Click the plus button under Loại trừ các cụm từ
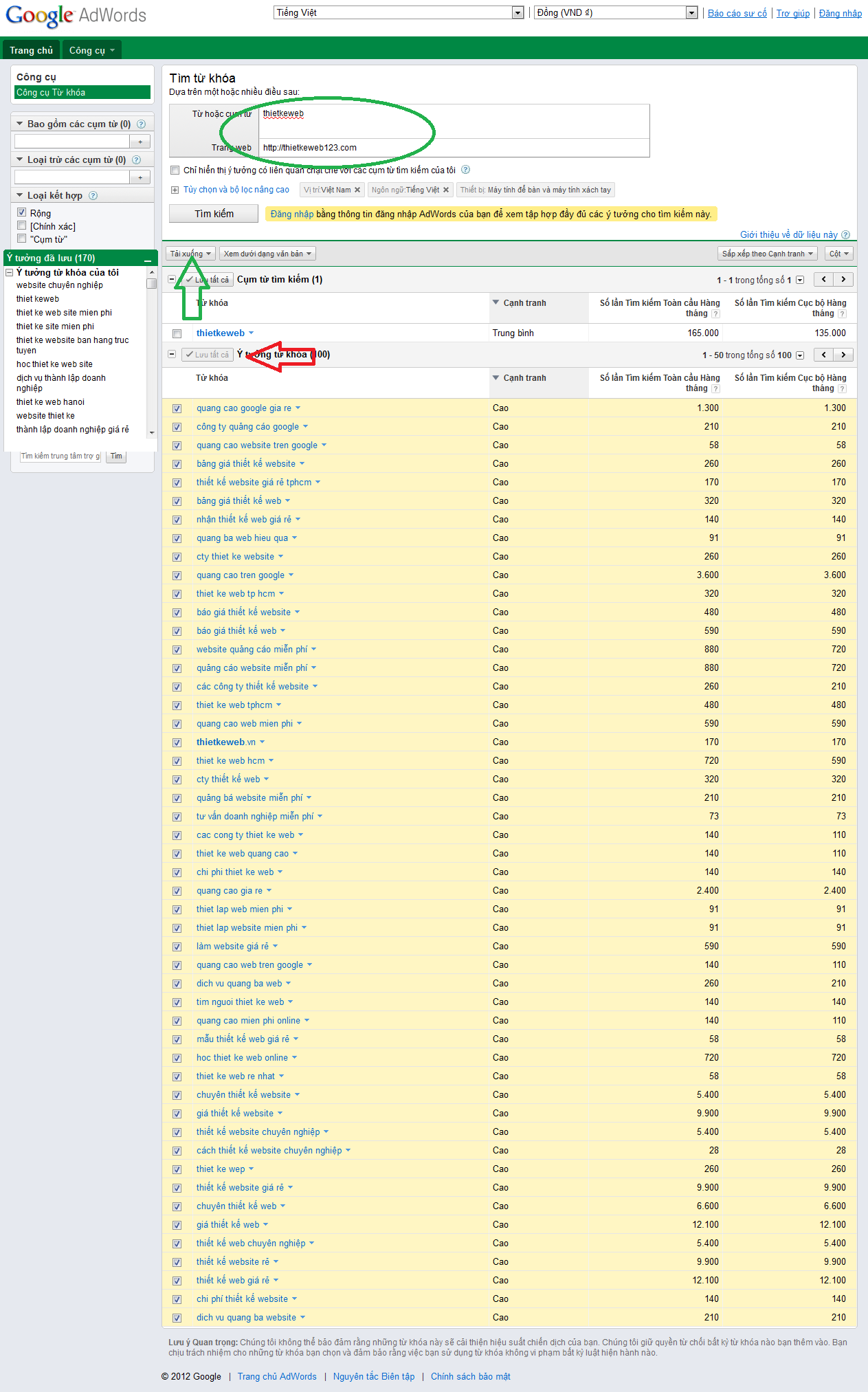Screen dimensions: 868x1392 click(140, 177)
